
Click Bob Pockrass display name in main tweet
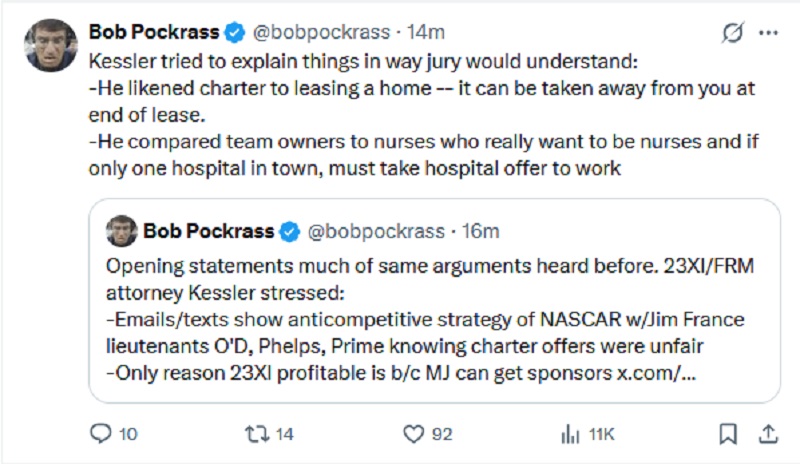point(153,33)
